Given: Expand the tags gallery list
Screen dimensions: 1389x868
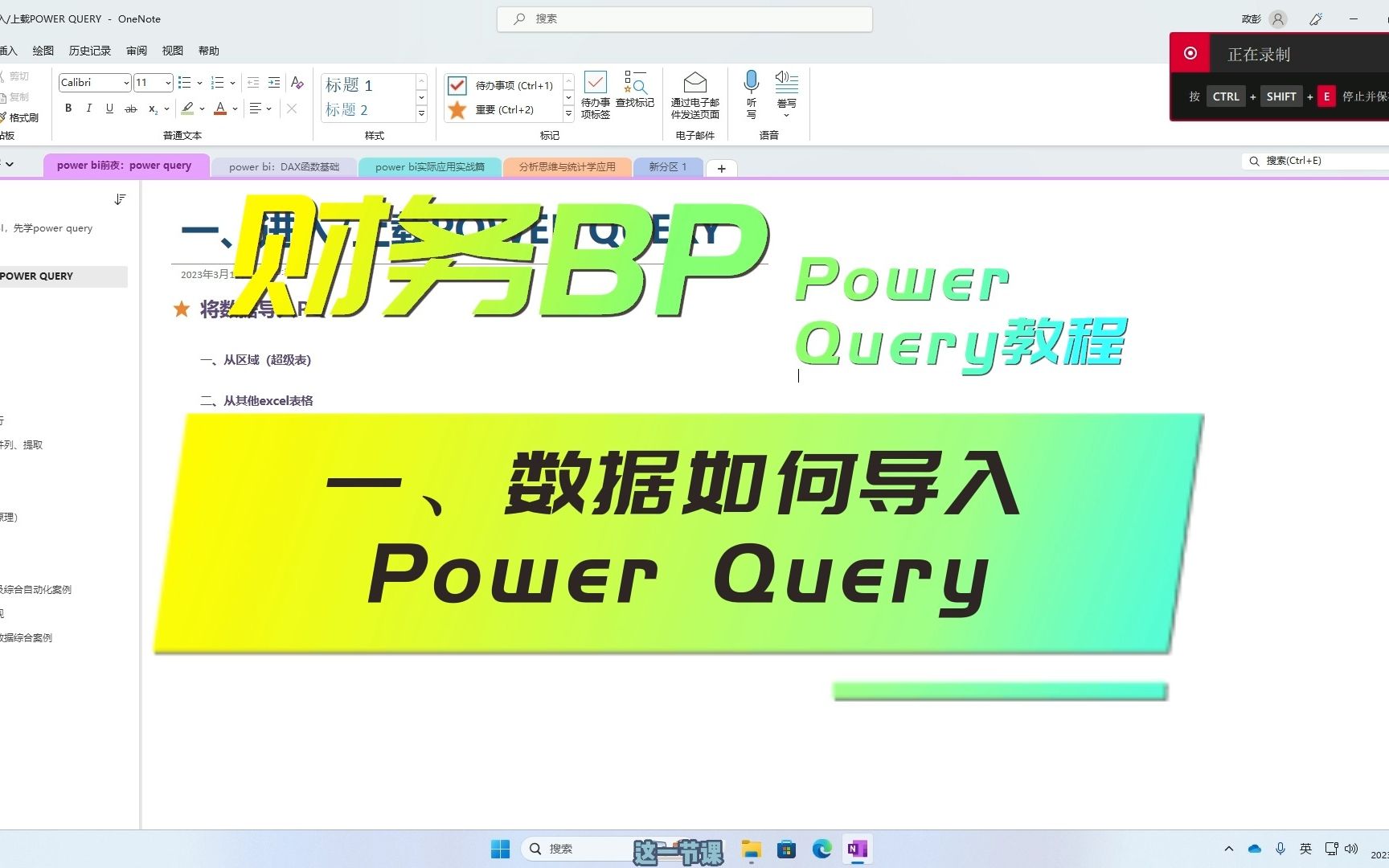Looking at the screenshot, I should pos(568,113).
